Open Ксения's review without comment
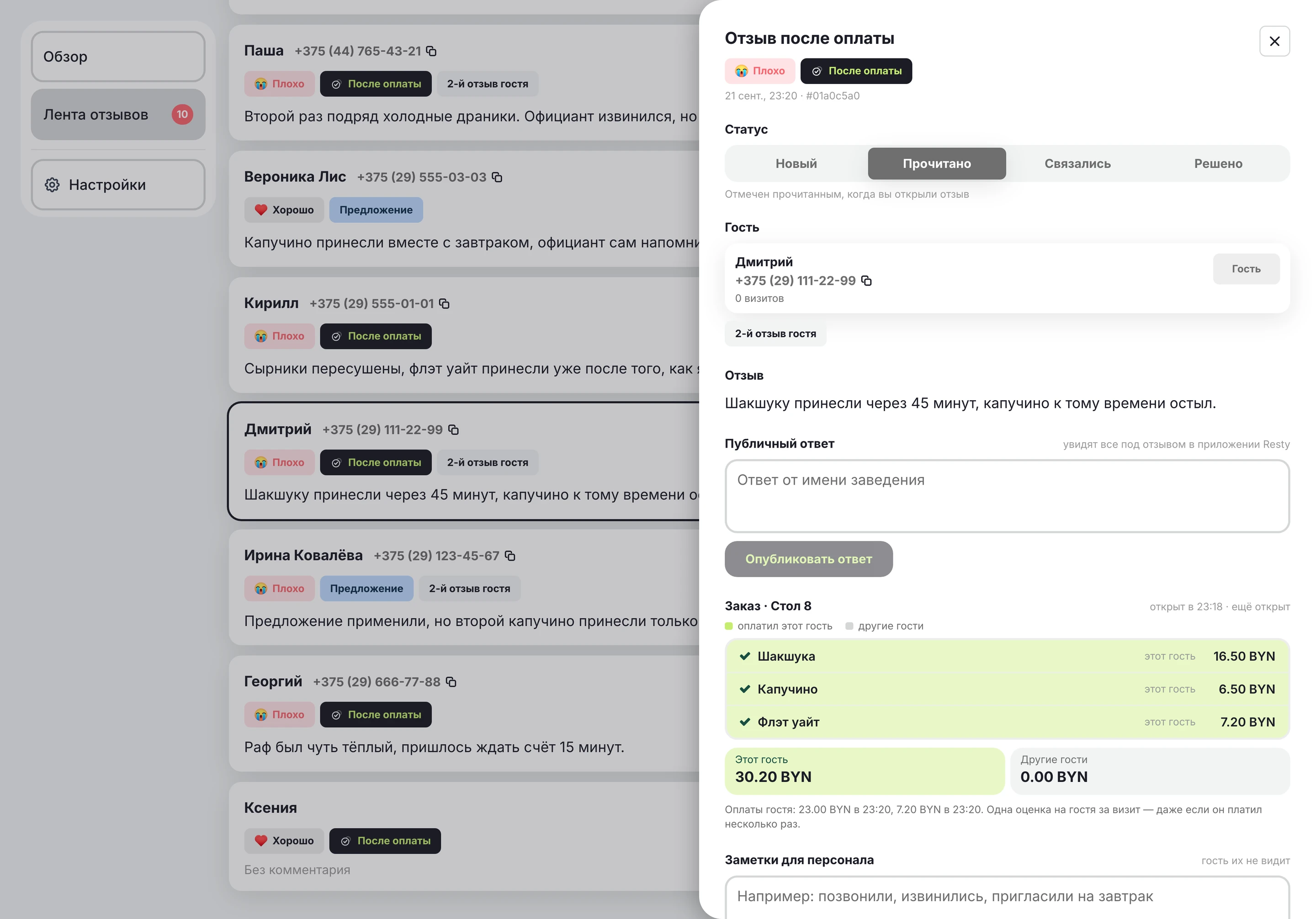 pos(464,836)
